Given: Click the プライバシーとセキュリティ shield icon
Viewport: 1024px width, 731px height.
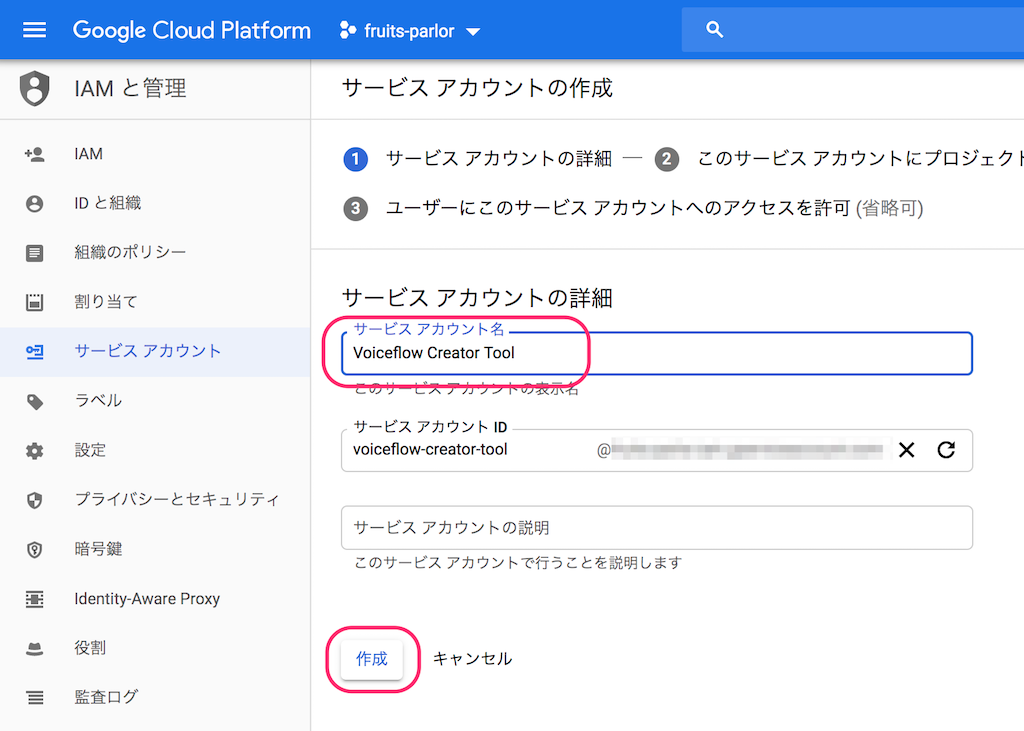Looking at the screenshot, I should (x=35, y=500).
